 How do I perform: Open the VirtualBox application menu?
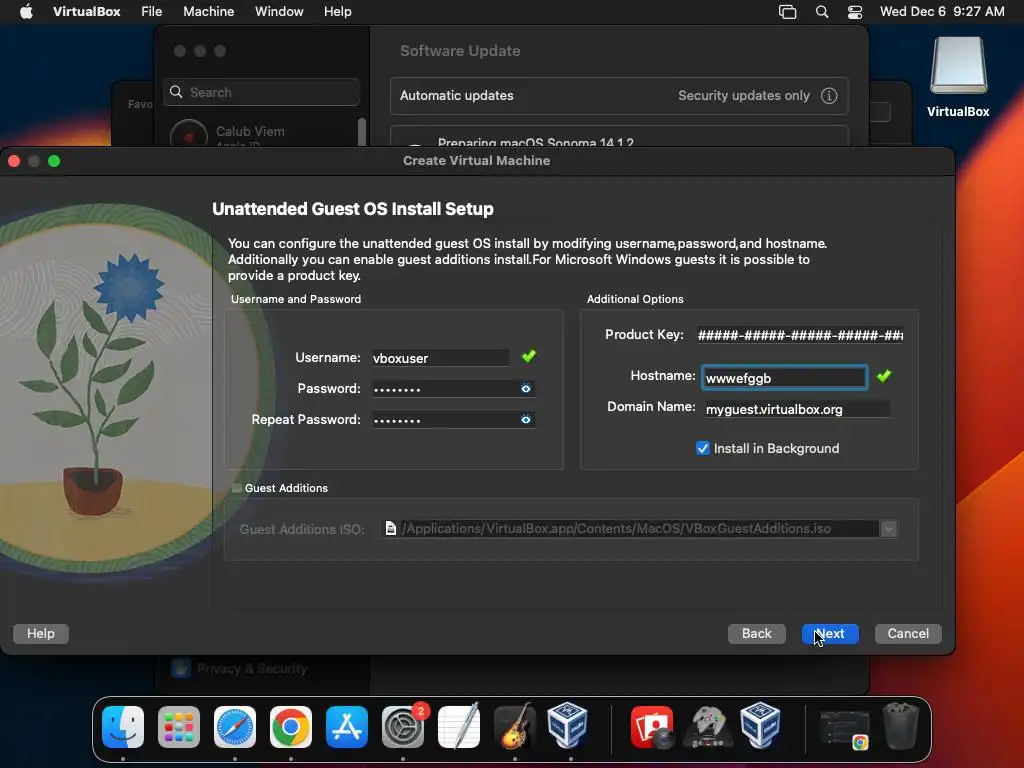coord(86,11)
